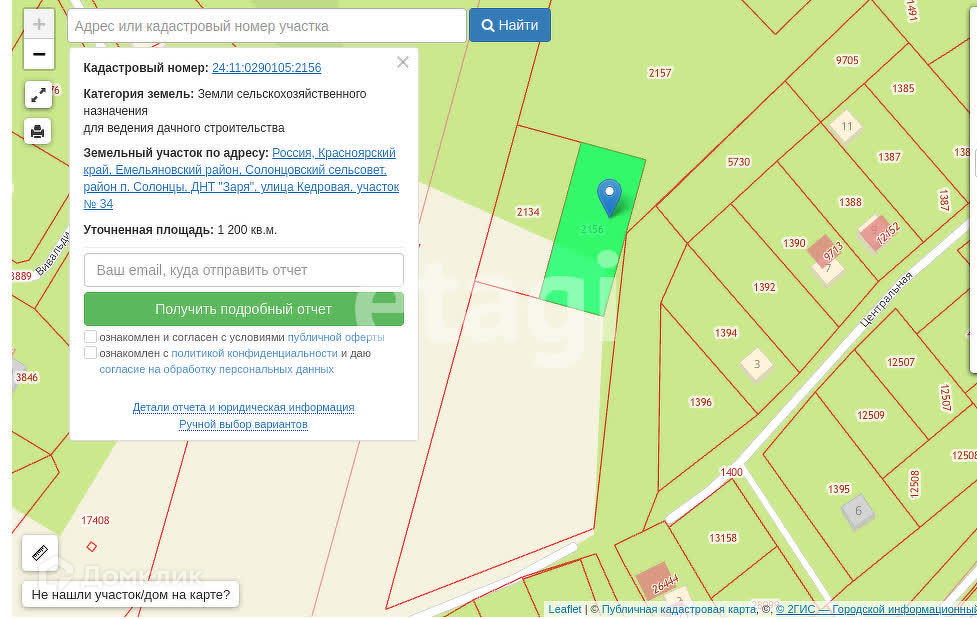Screen dimensions: 977x619
Task: Click the 17408 diamond marker
Action: [x=92, y=547]
